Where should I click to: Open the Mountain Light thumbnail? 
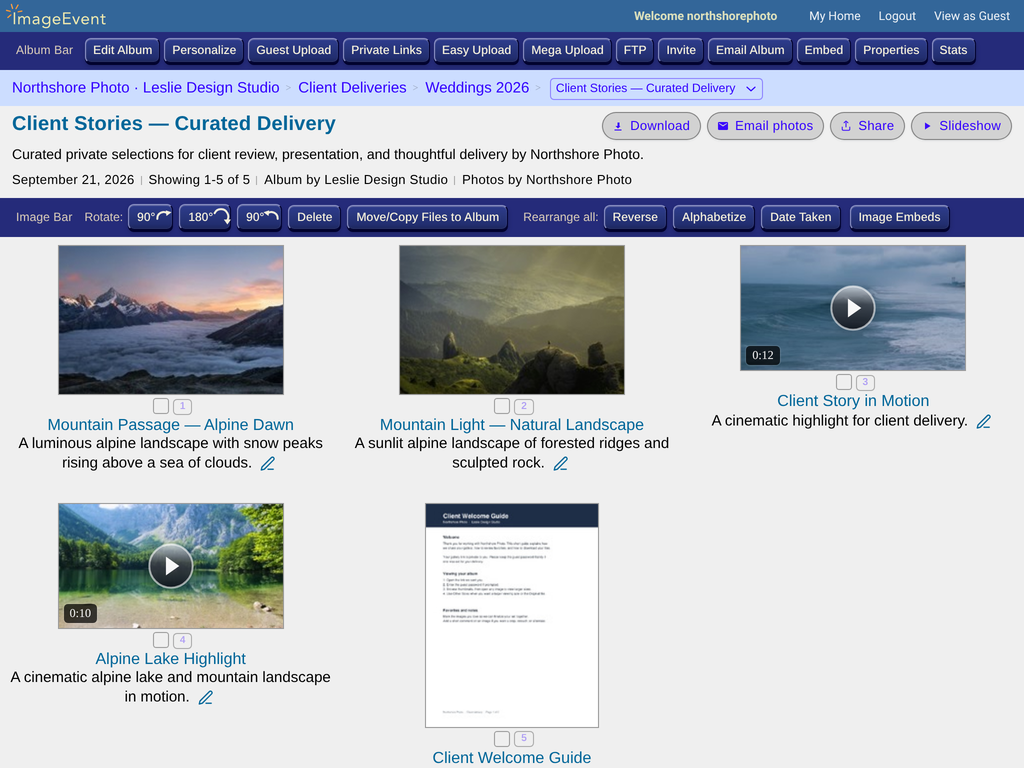(511, 320)
